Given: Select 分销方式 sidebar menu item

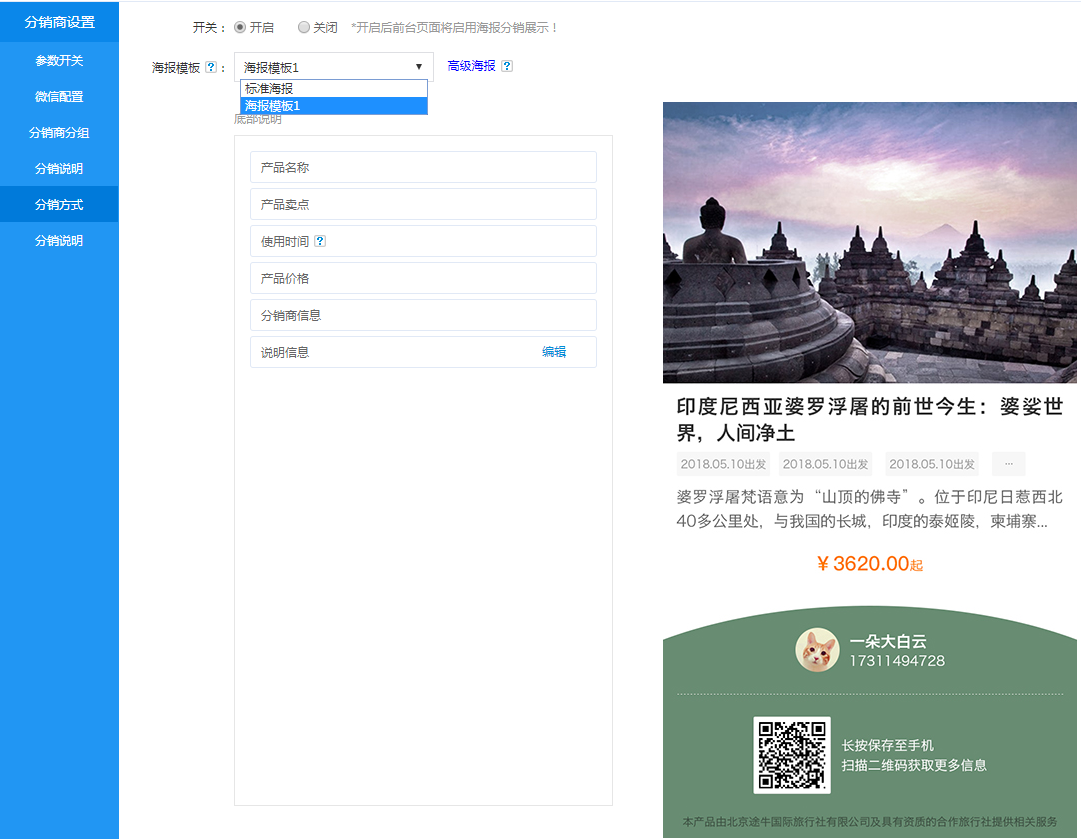Looking at the screenshot, I should pyautogui.click(x=59, y=205).
